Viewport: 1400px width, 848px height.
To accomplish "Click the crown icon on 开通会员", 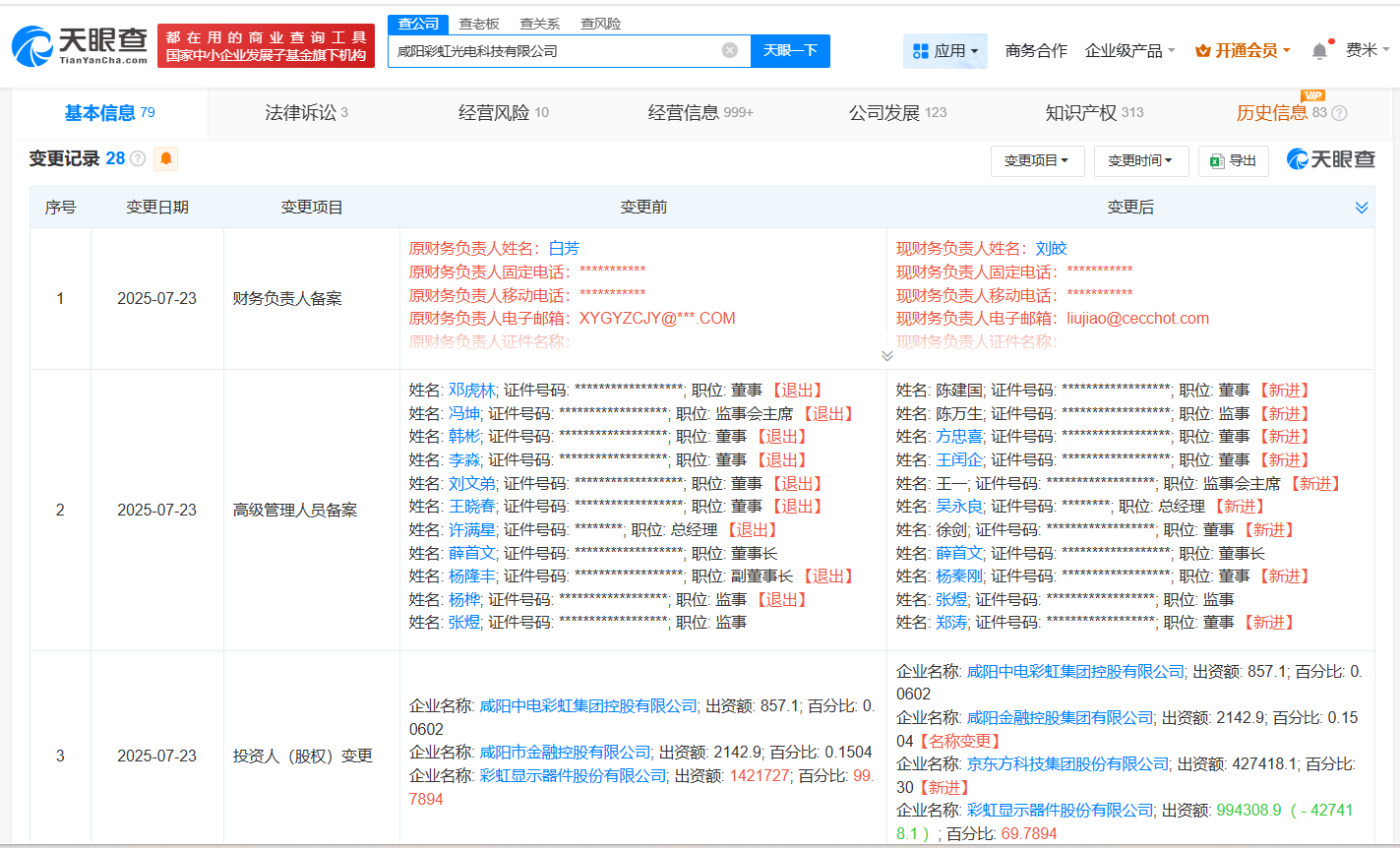I will 1201,50.
